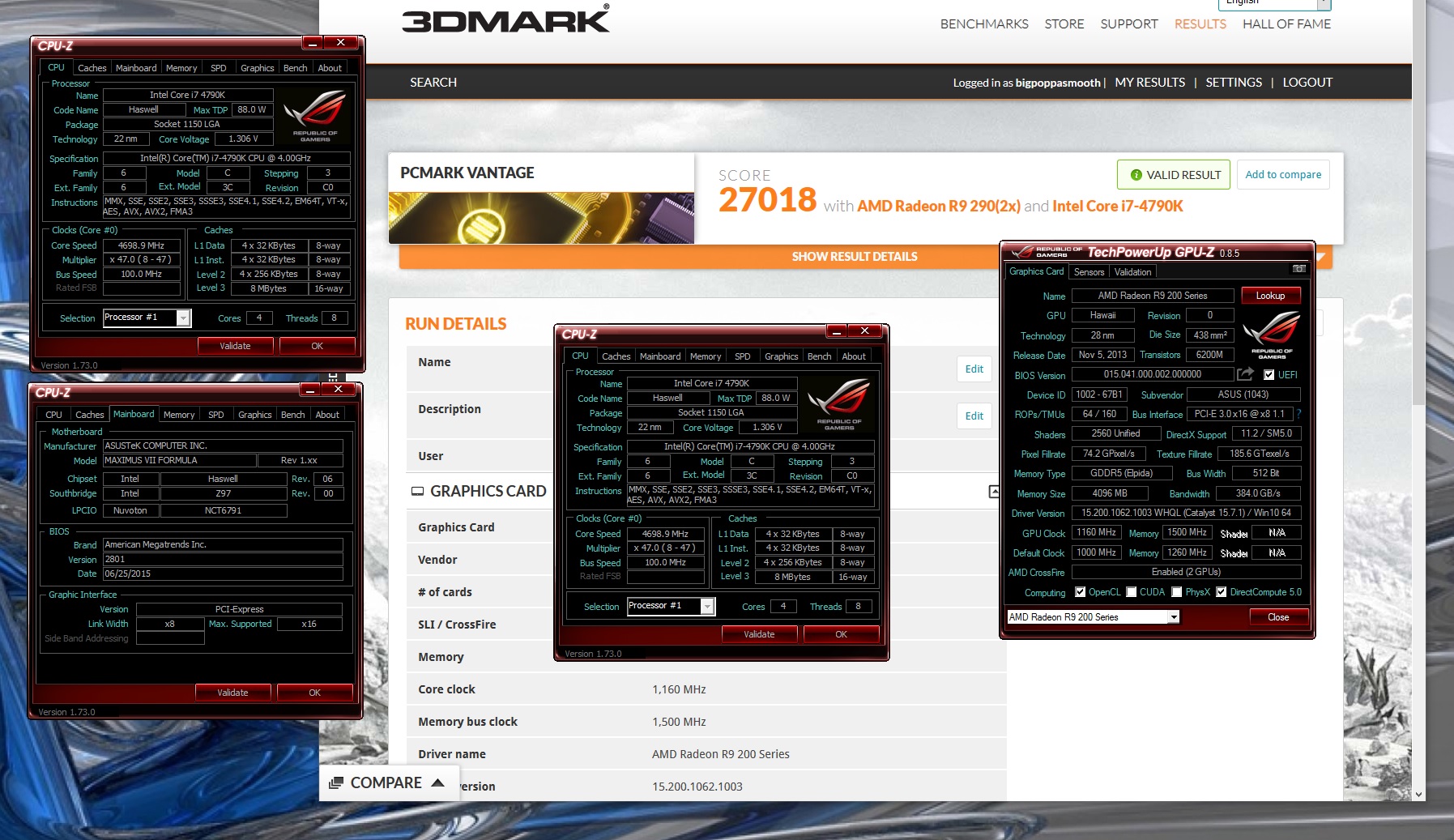This screenshot has height=840, width=1454.
Task: Open the BENCHMARKS menu
Action: point(984,24)
